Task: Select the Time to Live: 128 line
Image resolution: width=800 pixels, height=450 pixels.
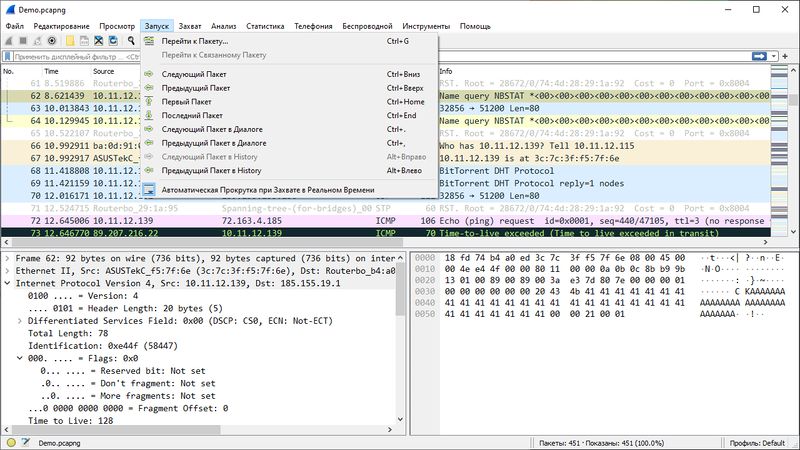Action: coord(70,420)
